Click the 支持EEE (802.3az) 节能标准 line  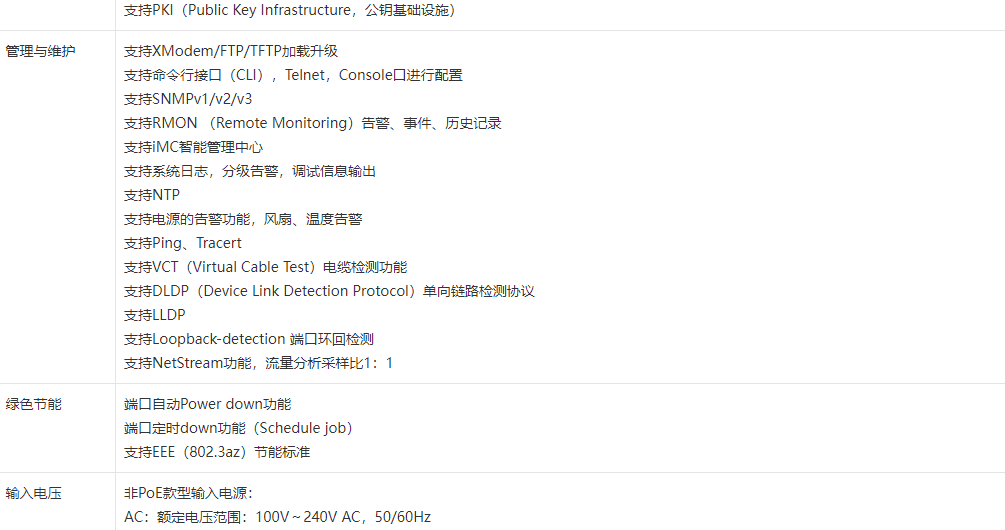(217, 452)
